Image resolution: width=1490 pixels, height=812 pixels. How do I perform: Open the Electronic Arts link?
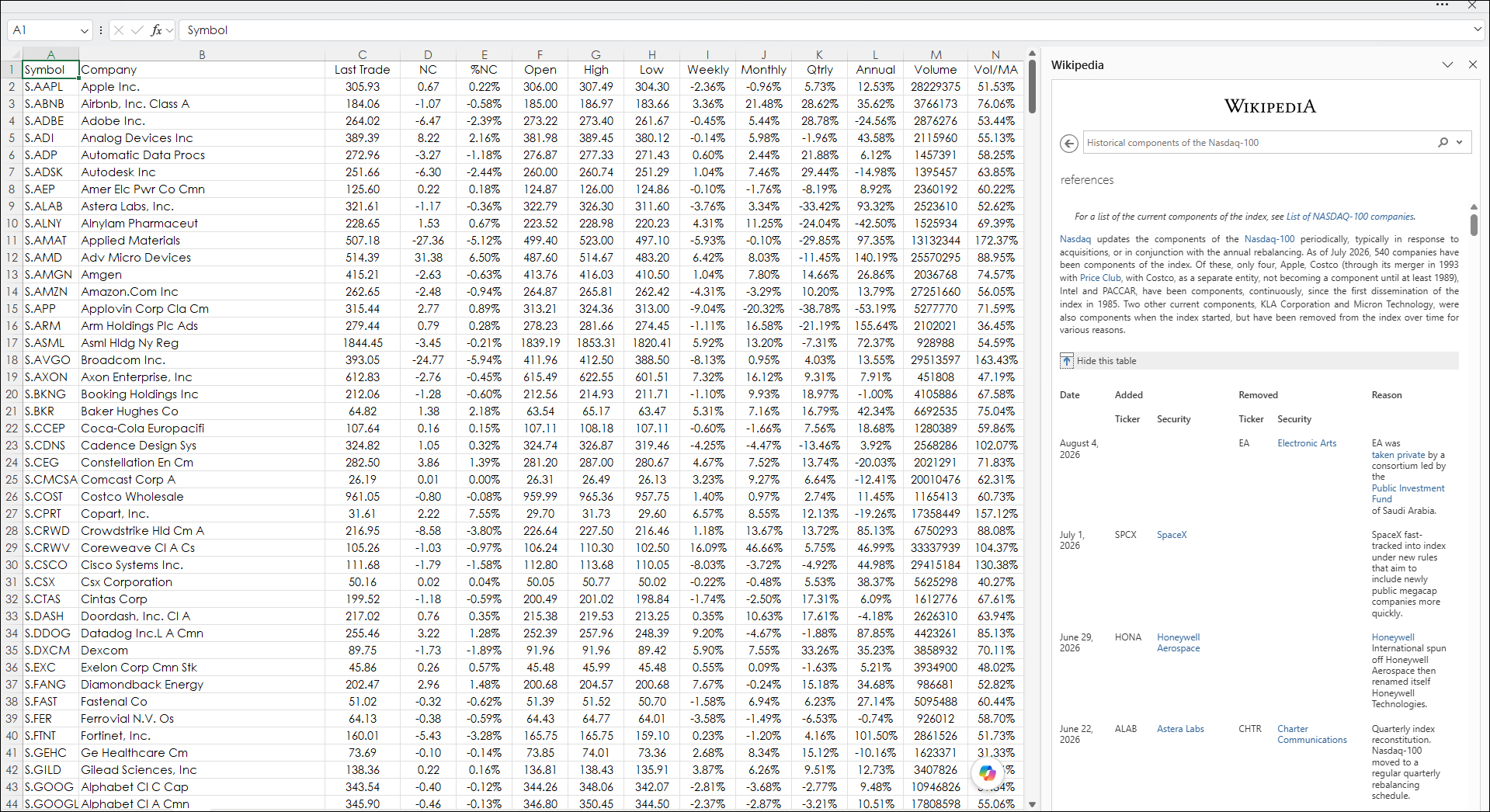pyautogui.click(x=1307, y=443)
